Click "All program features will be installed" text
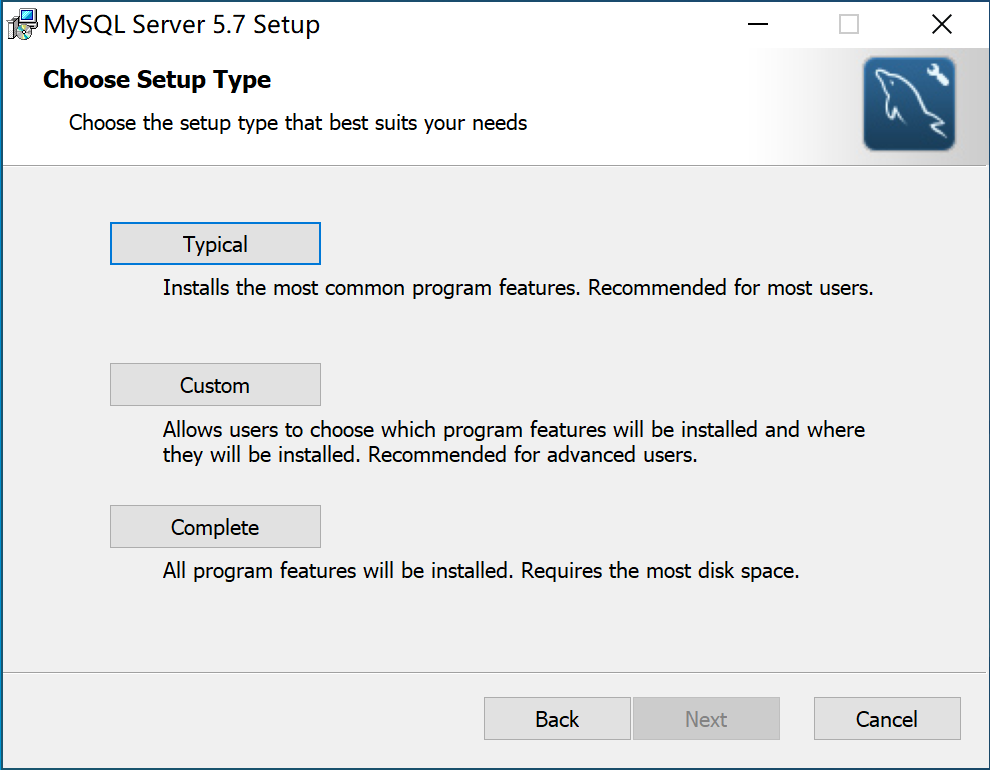990x770 pixels. pyautogui.click(x=338, y=572)
